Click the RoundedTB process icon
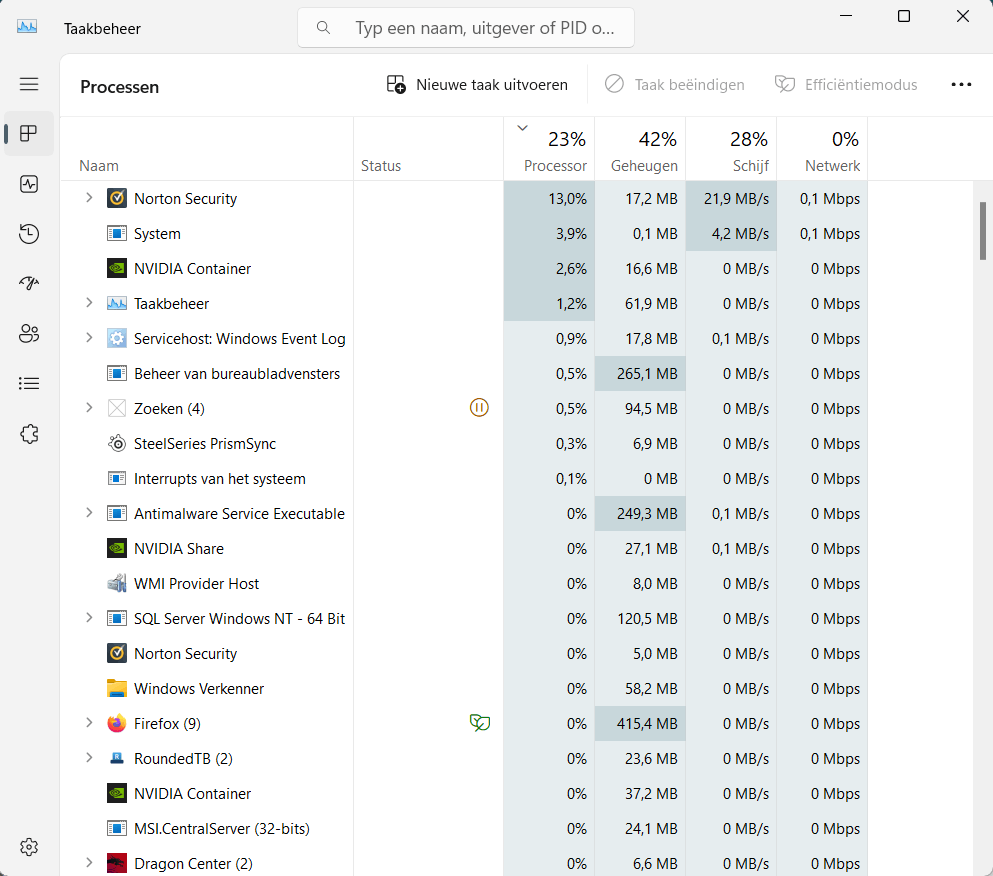 point(117,758)
